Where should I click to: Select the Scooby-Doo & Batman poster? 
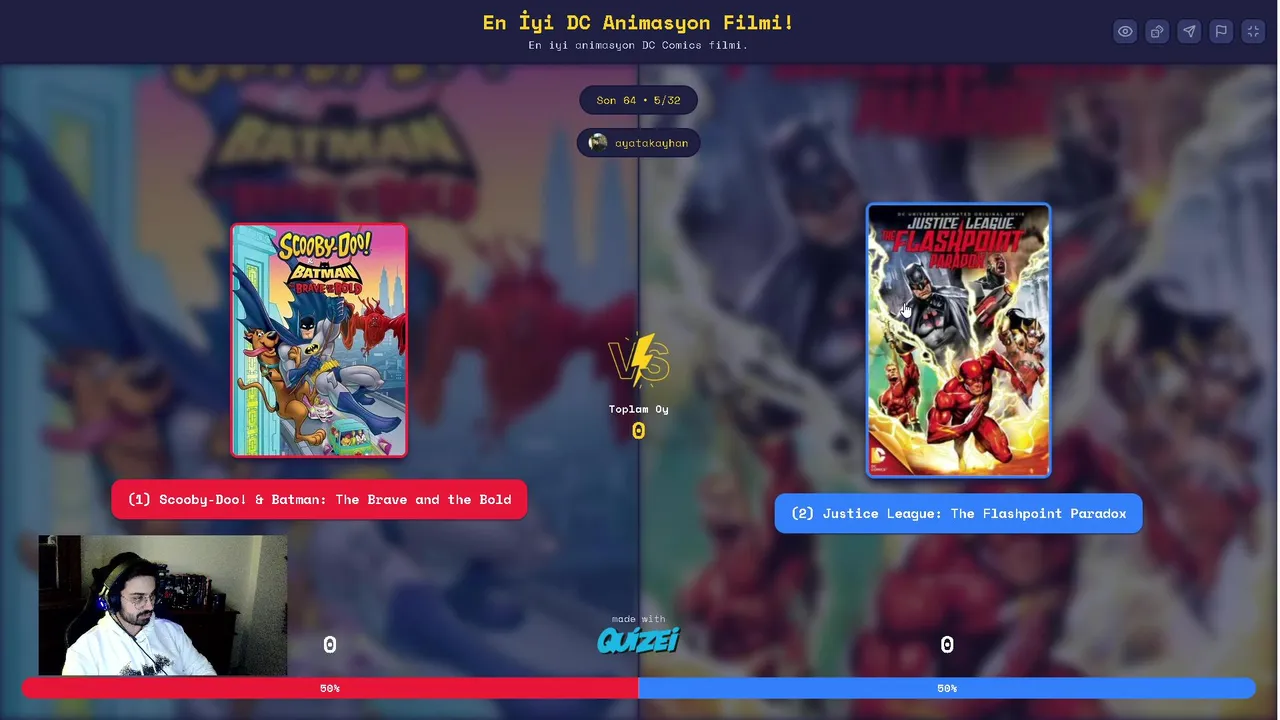[x=319, y=340]
